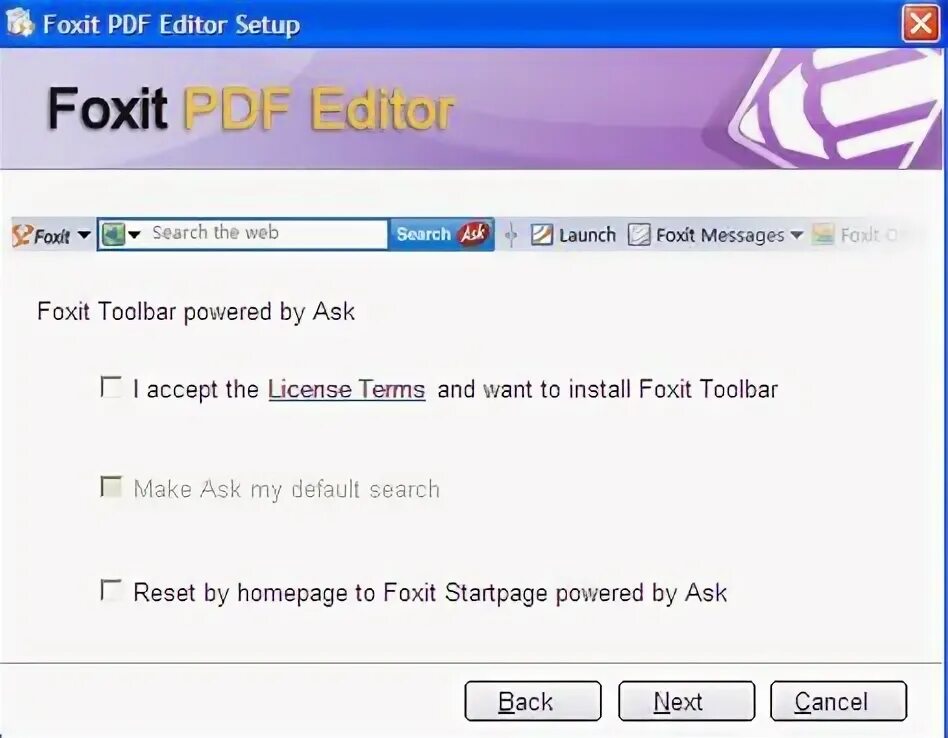This screenshot has width=948, height=738.
Task: Click the faded Foxit picture icon
Action: (x=823, y=234)
